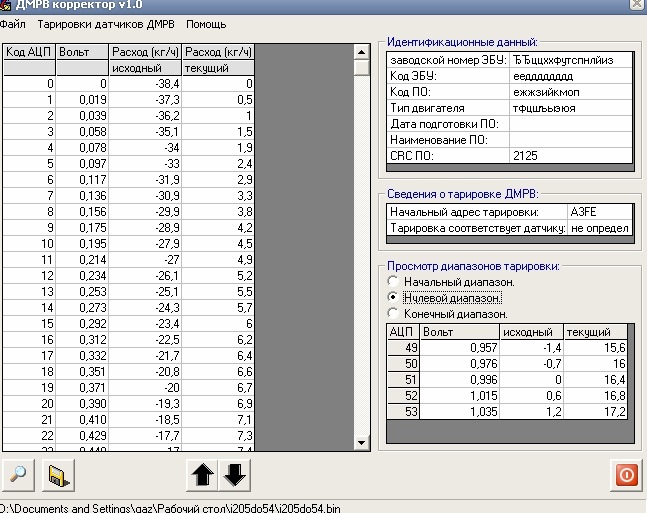
Task: Select the Нулевой диапазон radio option
Action: click(x=392, y=298)
